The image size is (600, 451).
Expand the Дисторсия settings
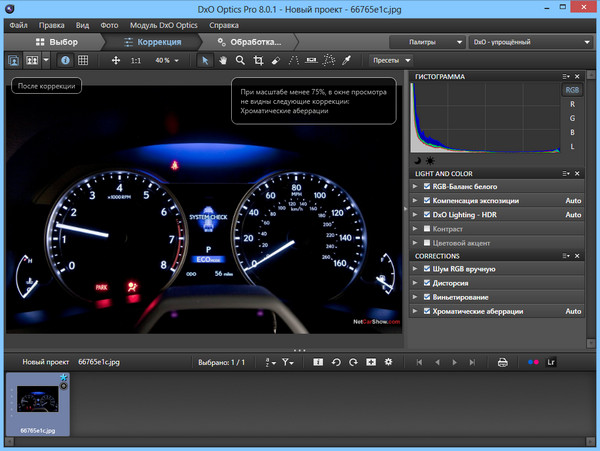[415, 284]
